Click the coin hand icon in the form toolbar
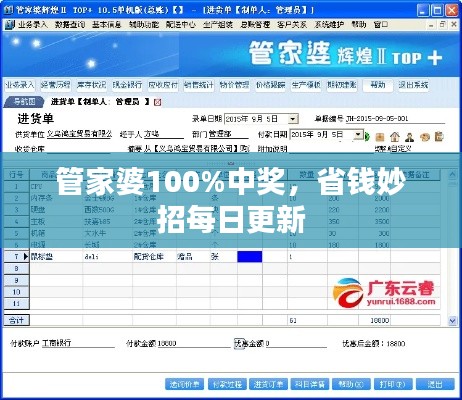This screenshot has height=400, width=462. [x=424, y=137]
